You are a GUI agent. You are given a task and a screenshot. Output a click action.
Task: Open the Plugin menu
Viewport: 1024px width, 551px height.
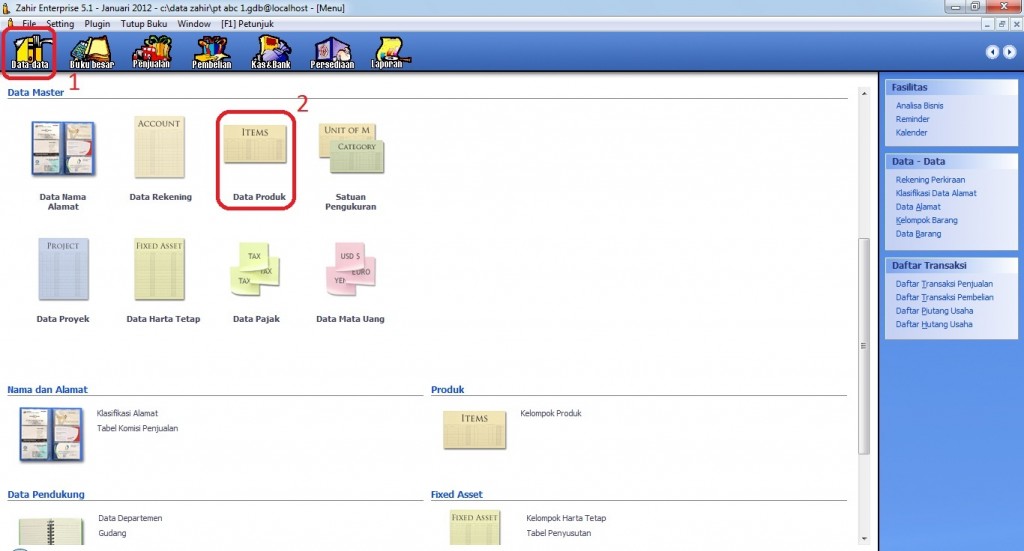pos(97,22)
